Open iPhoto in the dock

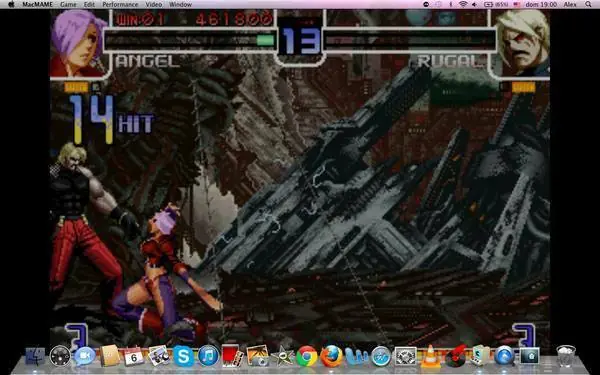[258, 356]
